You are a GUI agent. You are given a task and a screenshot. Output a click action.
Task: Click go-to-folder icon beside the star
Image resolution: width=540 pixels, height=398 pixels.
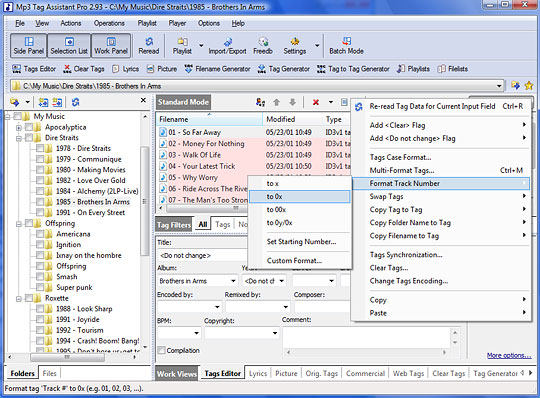(x=515, y=85)
